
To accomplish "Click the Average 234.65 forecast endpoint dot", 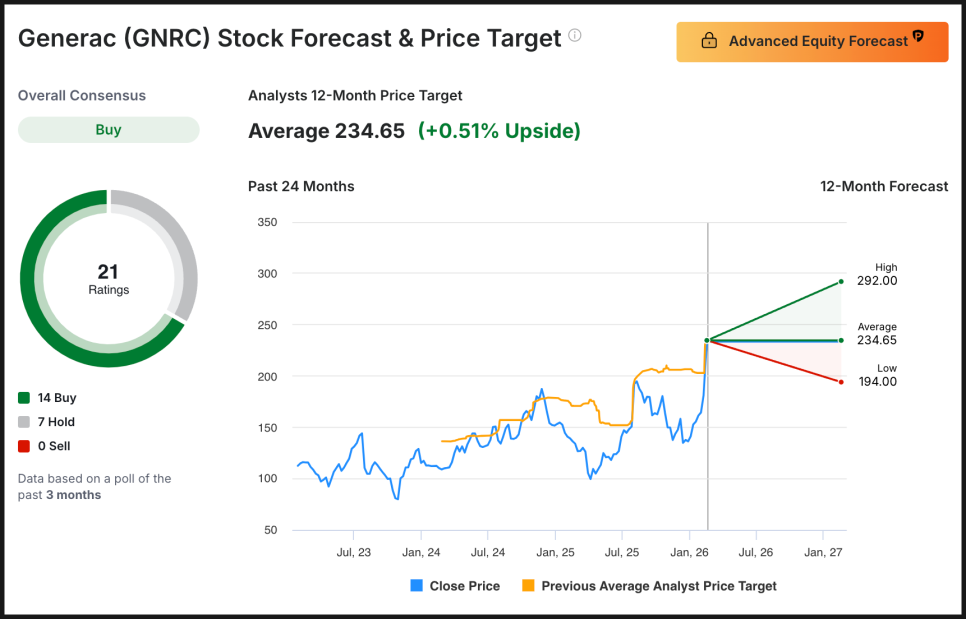I will [x=841, y=340].
